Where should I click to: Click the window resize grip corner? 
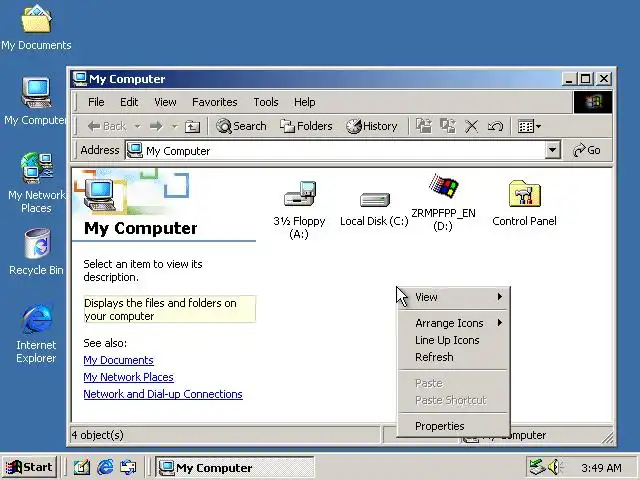tap(607, 438)
